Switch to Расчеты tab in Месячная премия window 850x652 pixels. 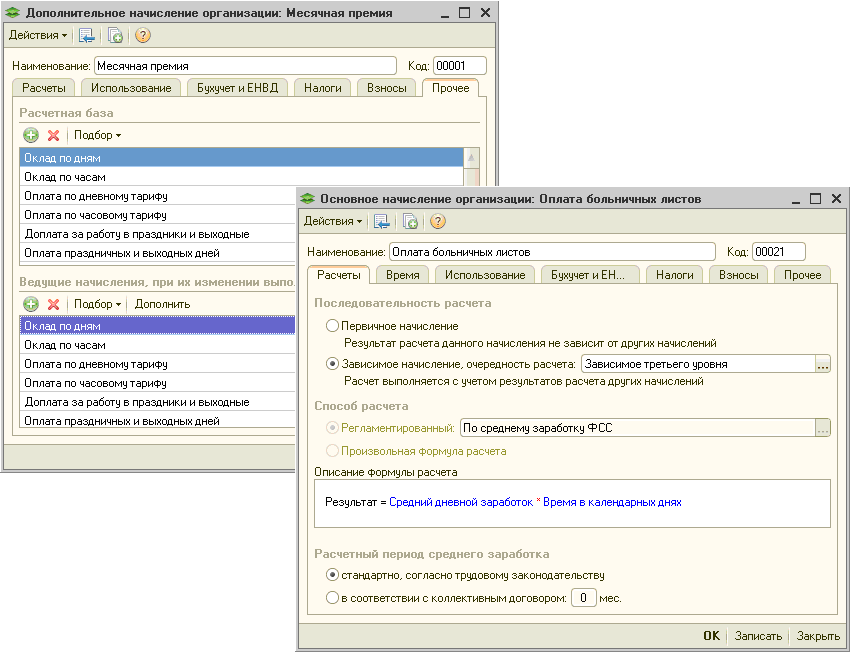coord(44,88)
